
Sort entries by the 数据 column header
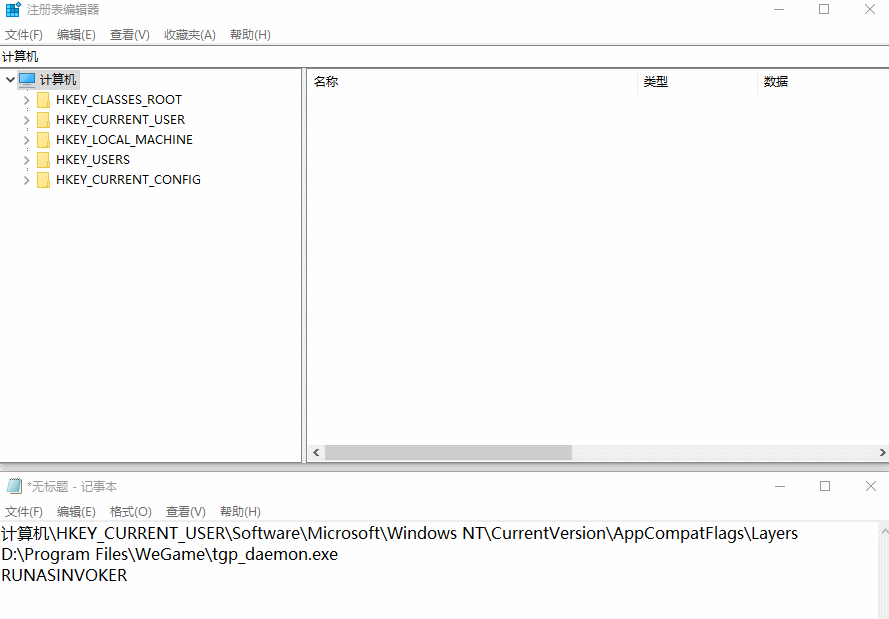pyautogui.click(x=775, y=81)
